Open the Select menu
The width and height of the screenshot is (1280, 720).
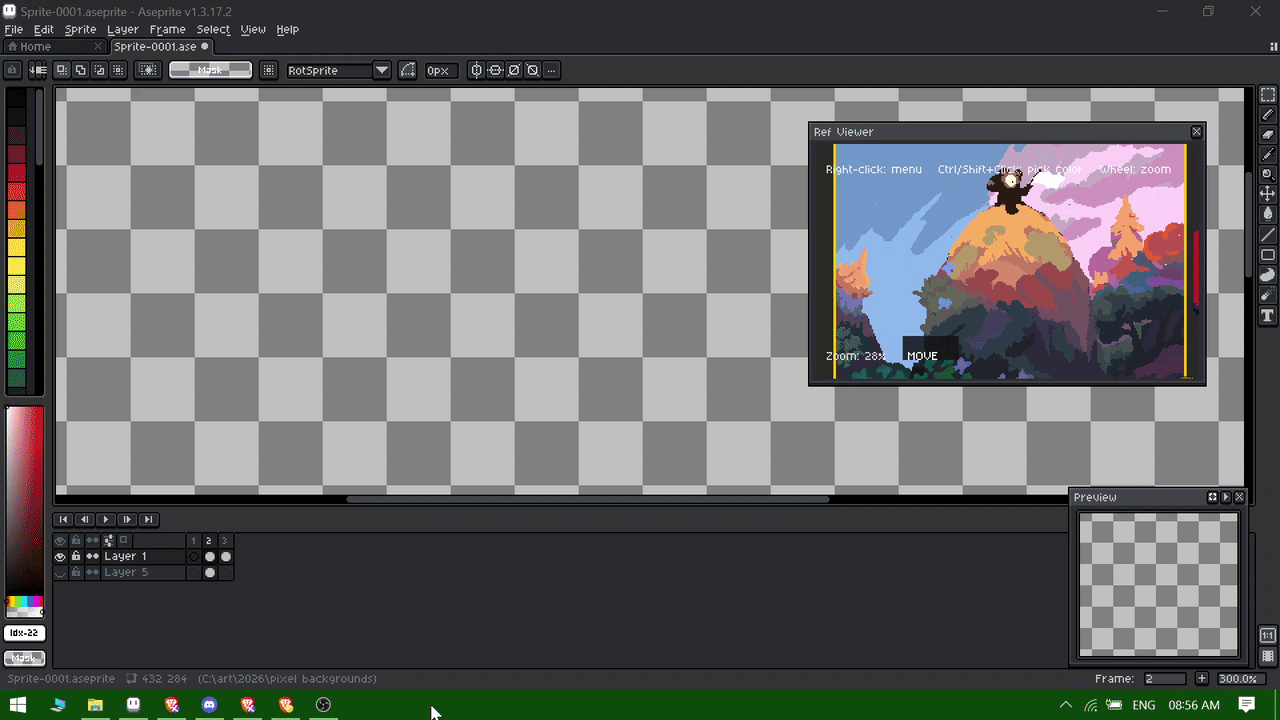(213, 30)
